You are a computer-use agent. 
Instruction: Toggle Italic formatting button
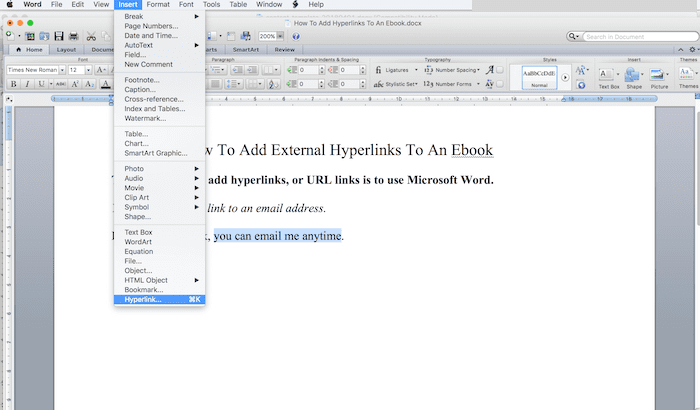coord(28,85)
